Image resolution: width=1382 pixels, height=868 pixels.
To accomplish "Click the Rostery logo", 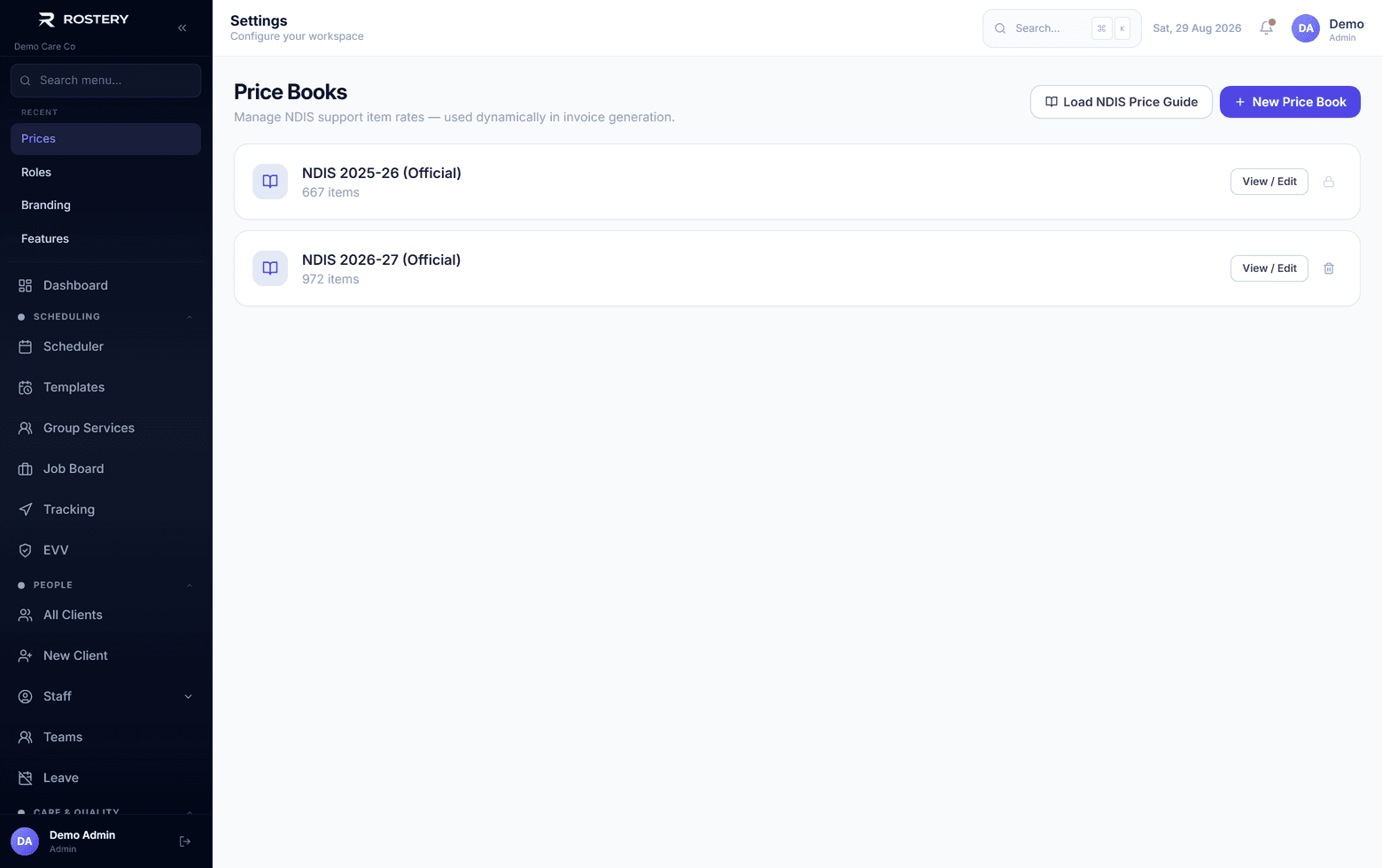I will pyautogui.click(x=84, y=19).
